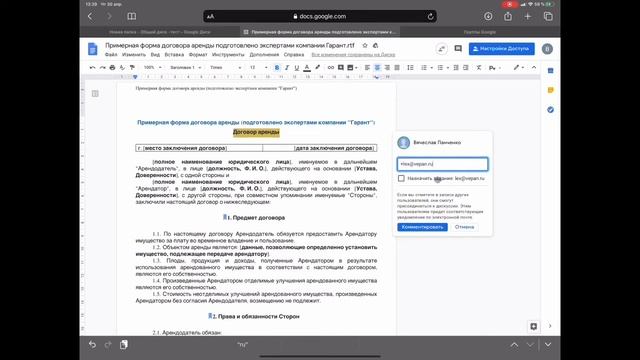
Task: Open Справка menu
Action: tap(294, 54)
